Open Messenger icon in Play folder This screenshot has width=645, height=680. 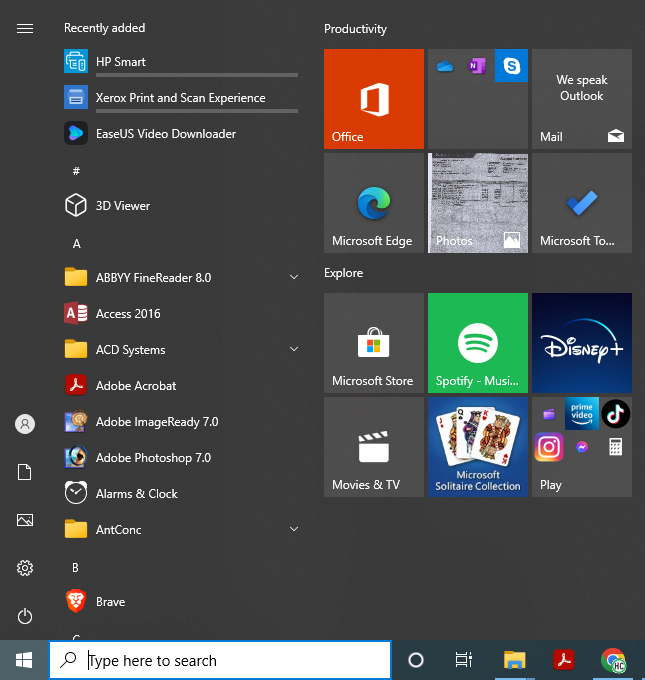[x=582, y=447]
